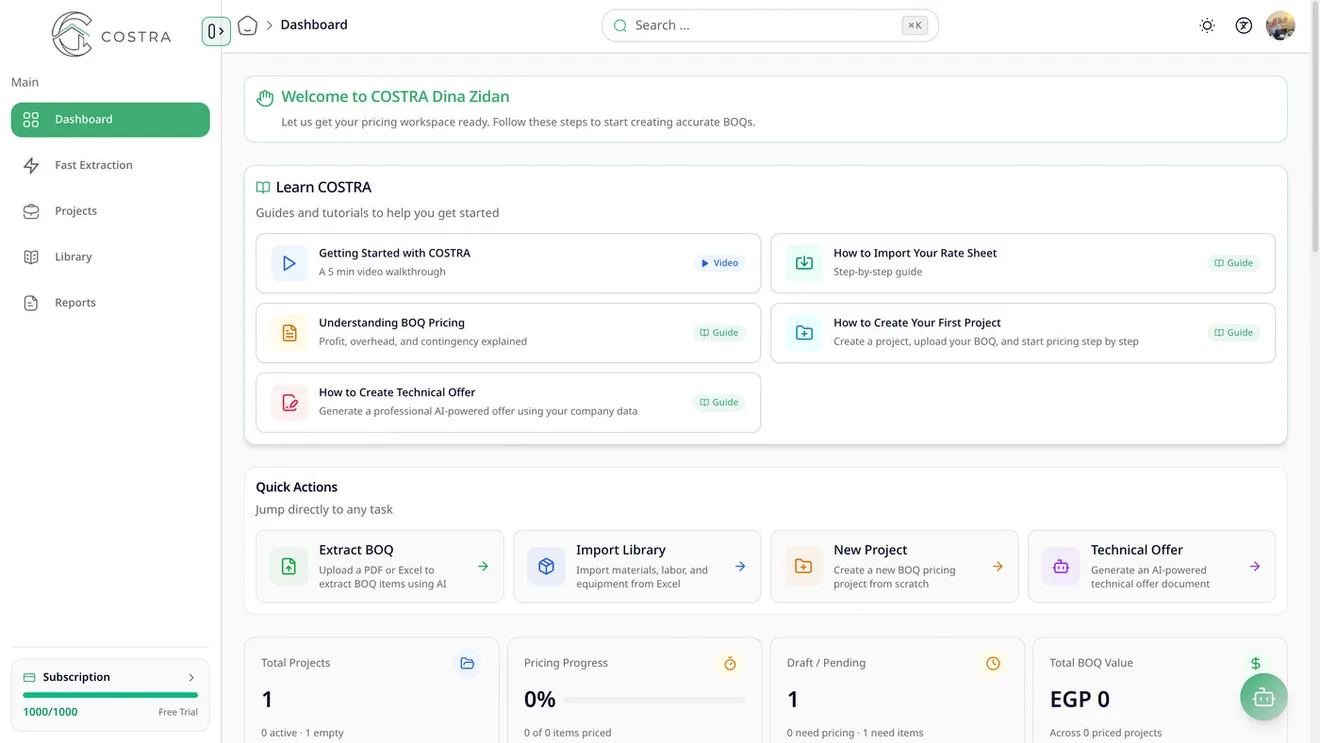Open the AI assistant chat bubble
The image size is (1320, 743).
pos(1264,697)
